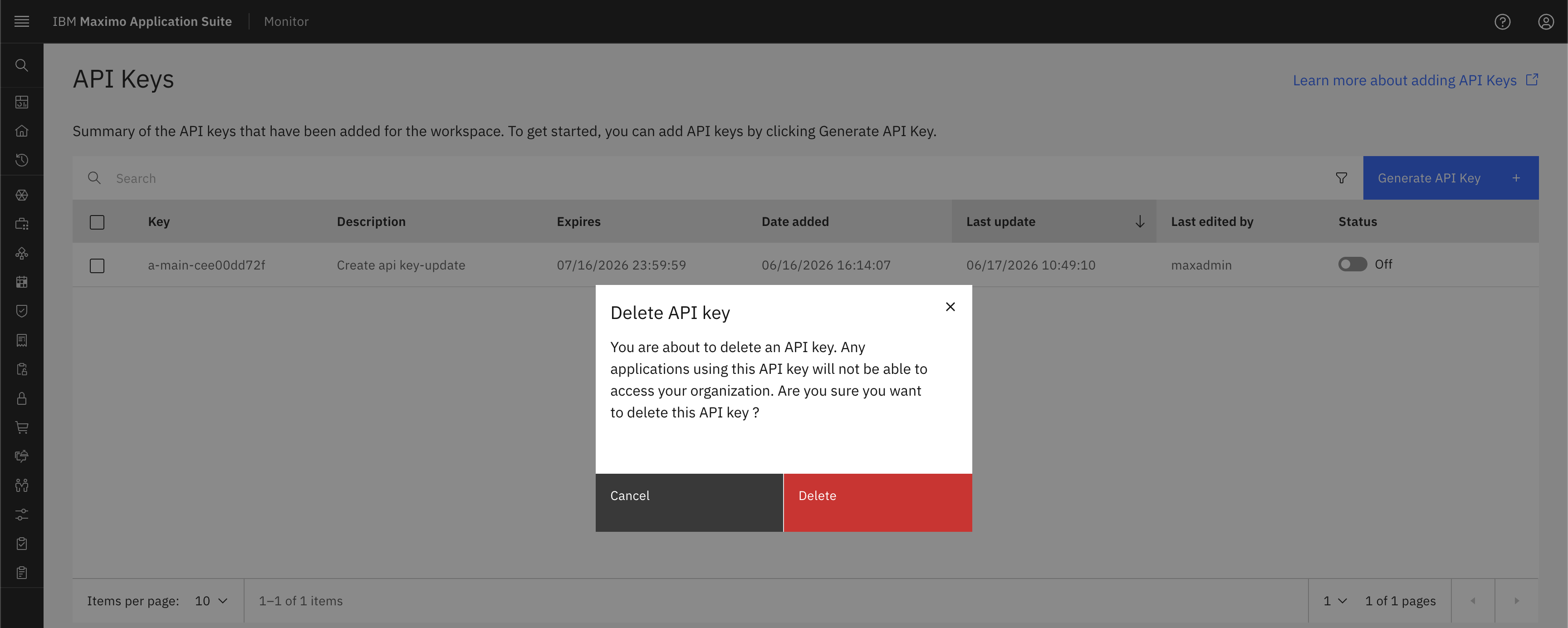Click the Last update sort arrow

pyautogui.click(x=1140, y=221)
